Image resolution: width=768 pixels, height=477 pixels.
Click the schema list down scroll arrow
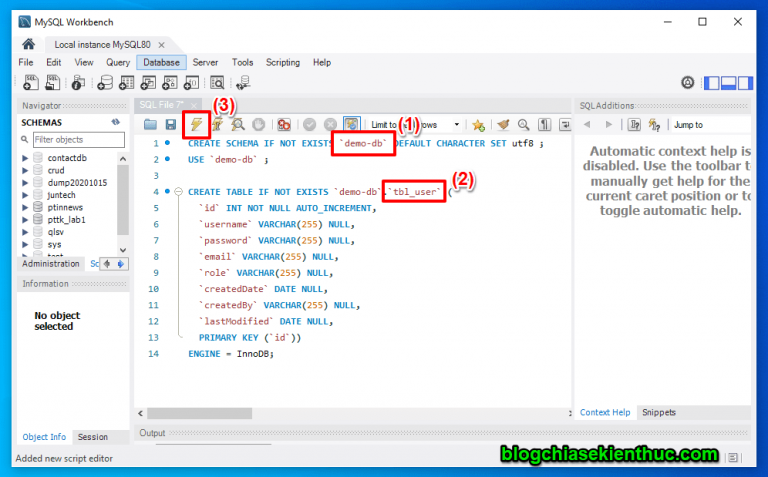click(123, 250)
